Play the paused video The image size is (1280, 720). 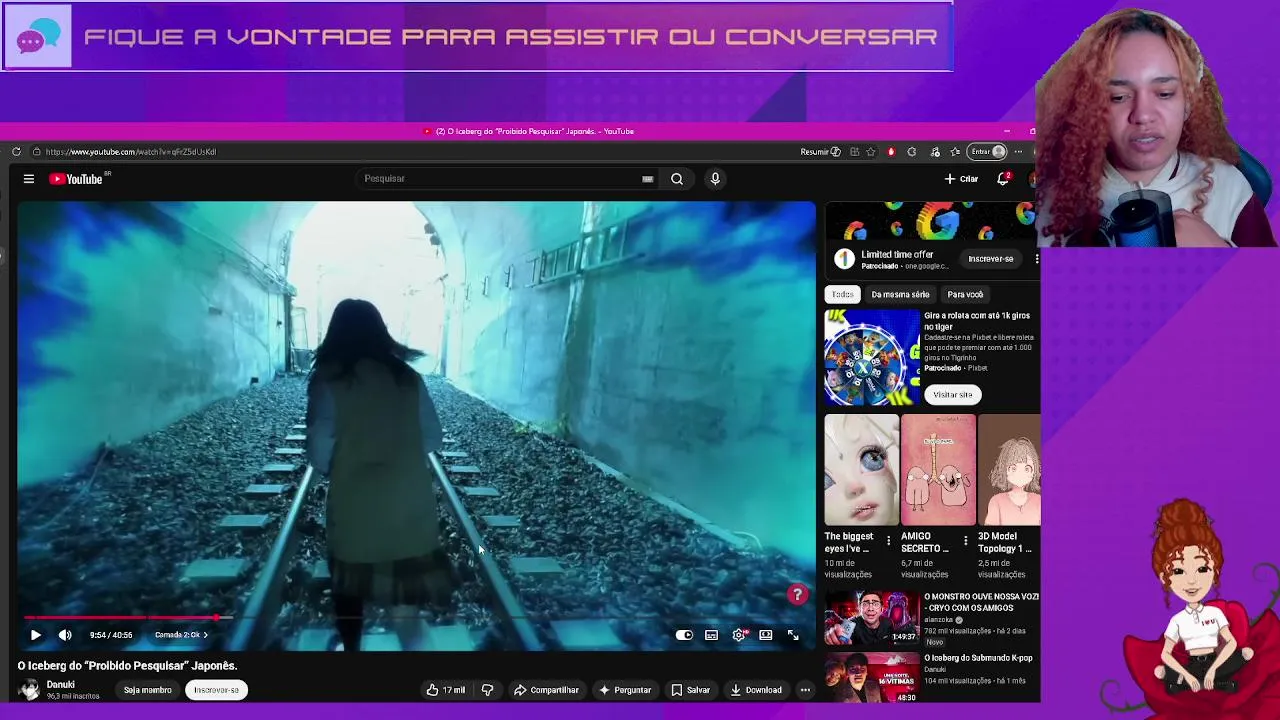[x=35, y=635]
